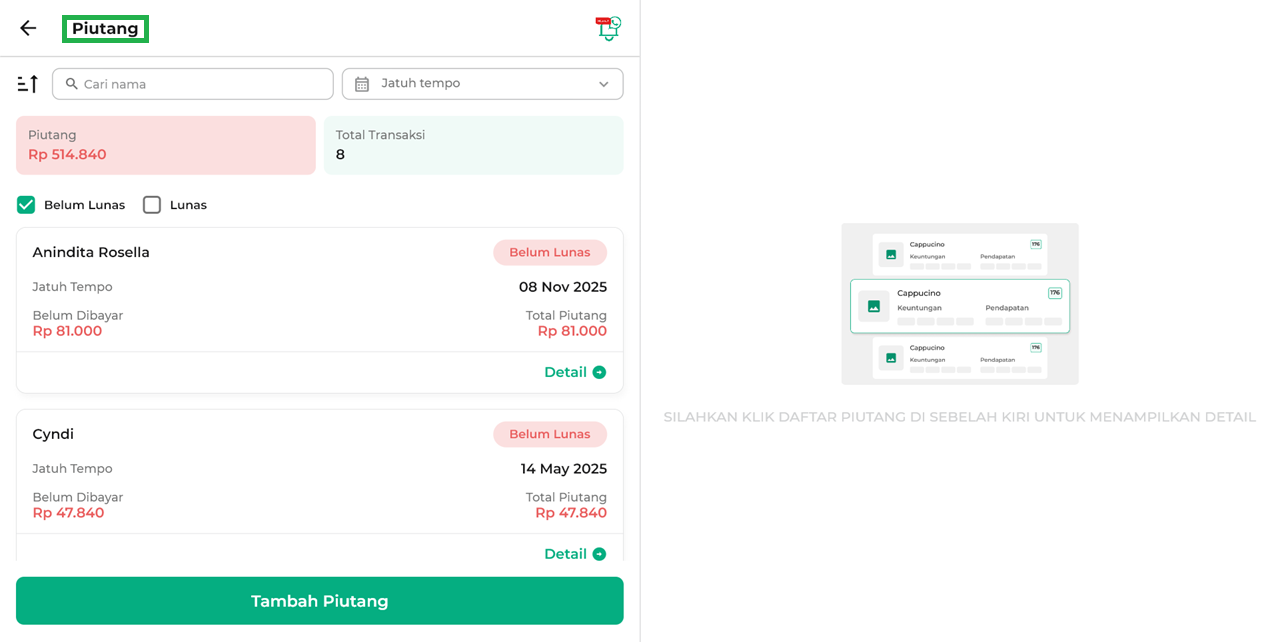Open the WhatsApp notification bell icon

[608, 28]
